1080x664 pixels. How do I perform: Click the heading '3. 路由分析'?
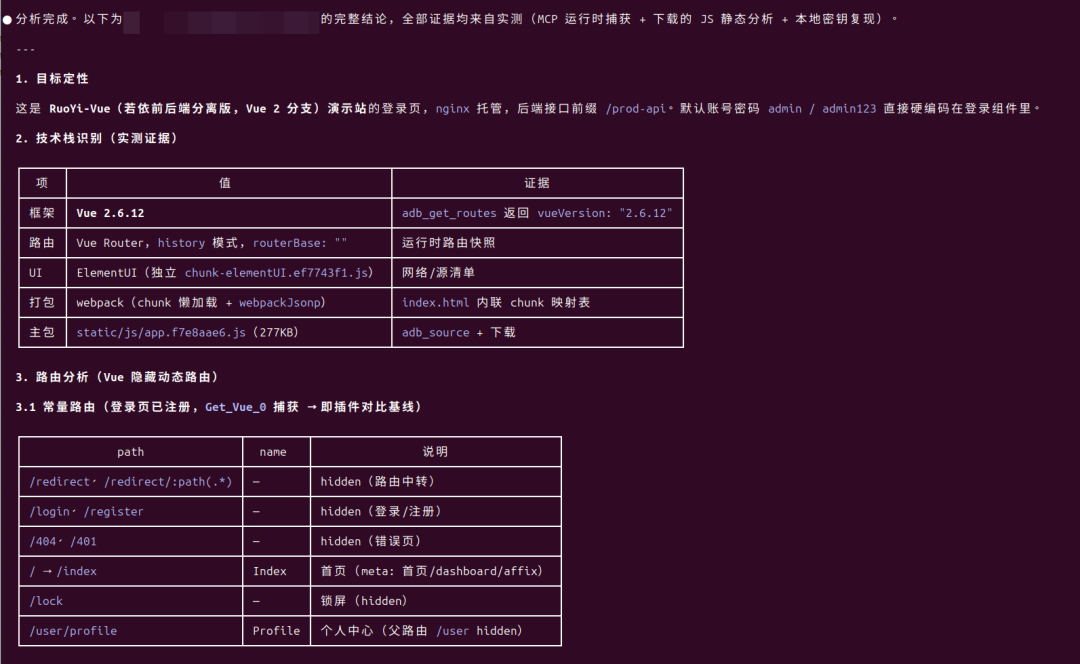pos(117,377)
